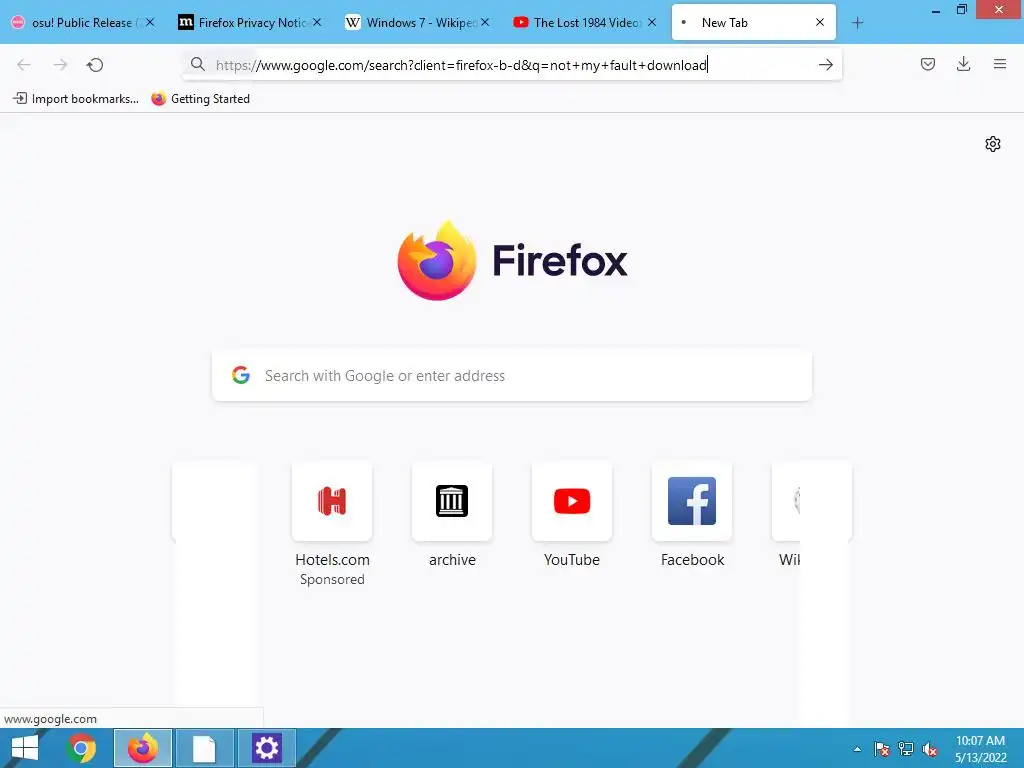Show hidden system tray icons
The width and height of the screenshot is (1024, 768).
[x=857, y=749]
